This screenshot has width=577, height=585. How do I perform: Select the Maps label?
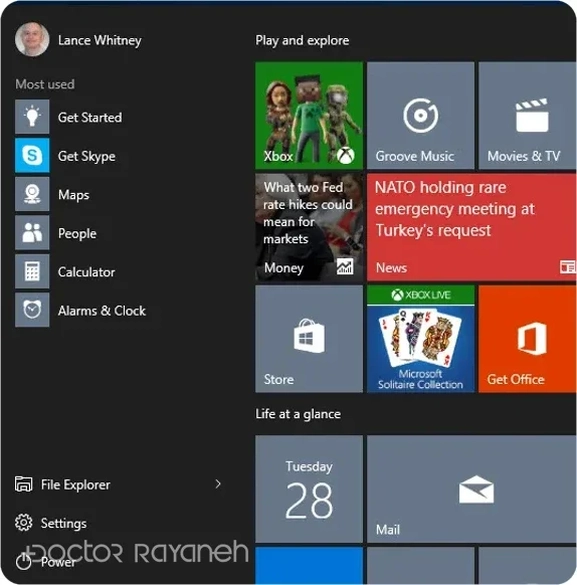click(x=73, y=195)
